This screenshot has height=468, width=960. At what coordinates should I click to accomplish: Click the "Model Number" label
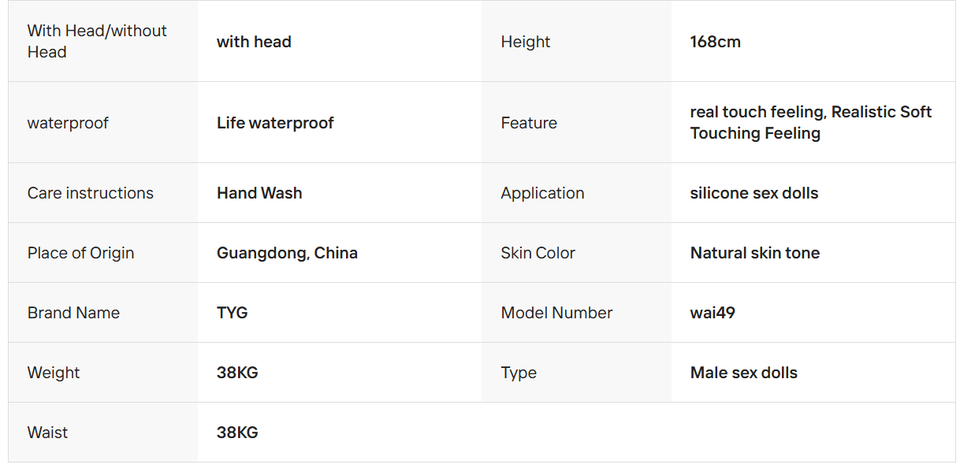(557, 313)
